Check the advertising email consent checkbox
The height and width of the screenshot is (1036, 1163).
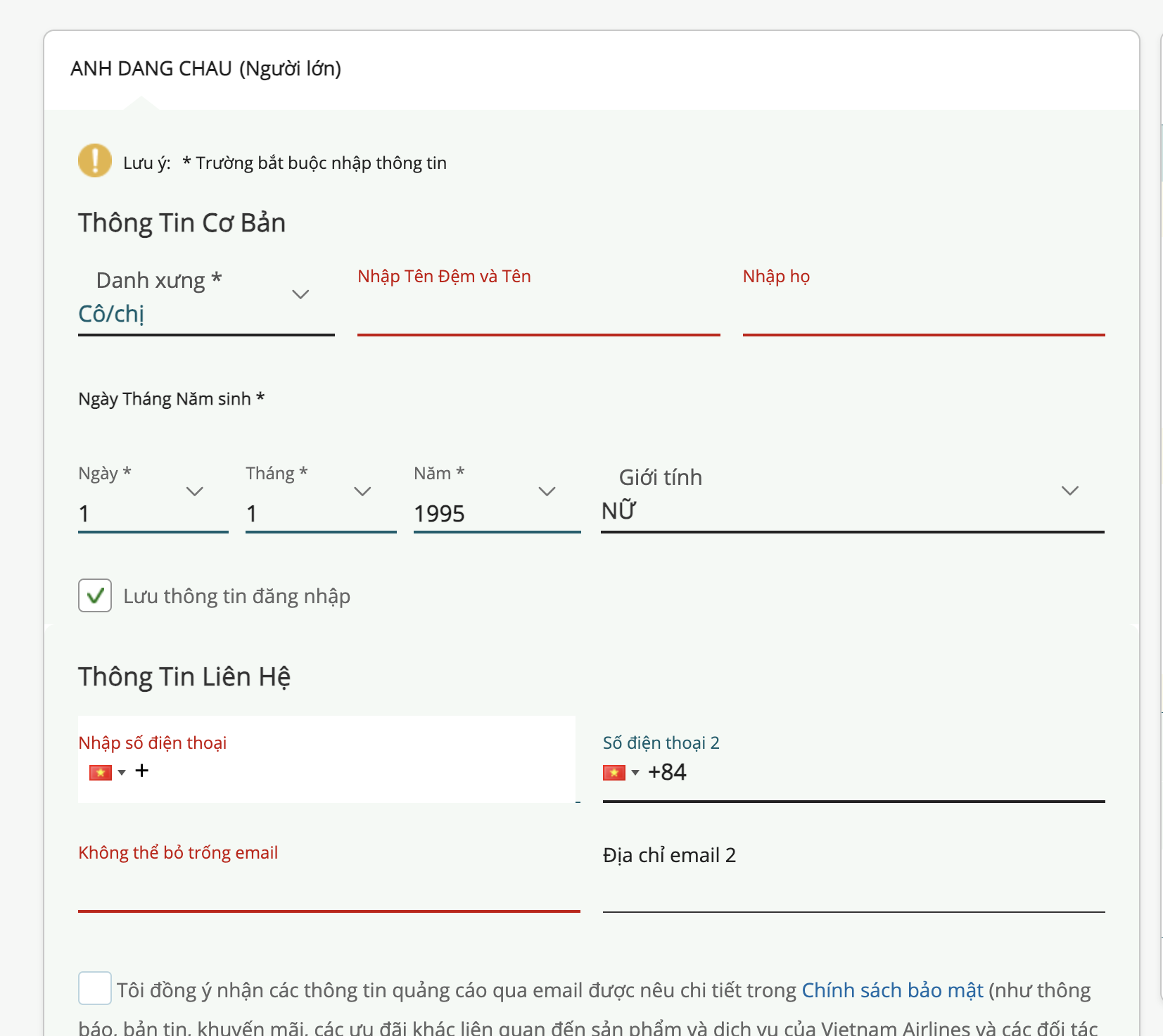(x=95, y=988)
